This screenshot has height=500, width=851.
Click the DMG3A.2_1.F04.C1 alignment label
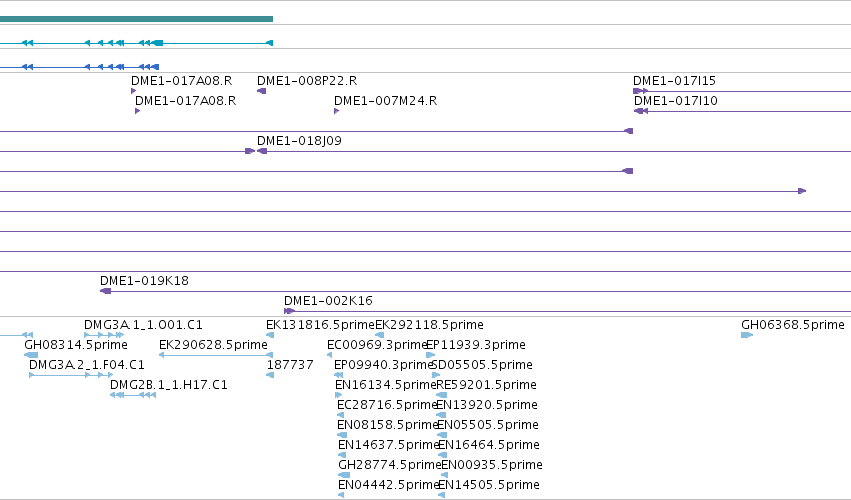click(x=87, y=365)
